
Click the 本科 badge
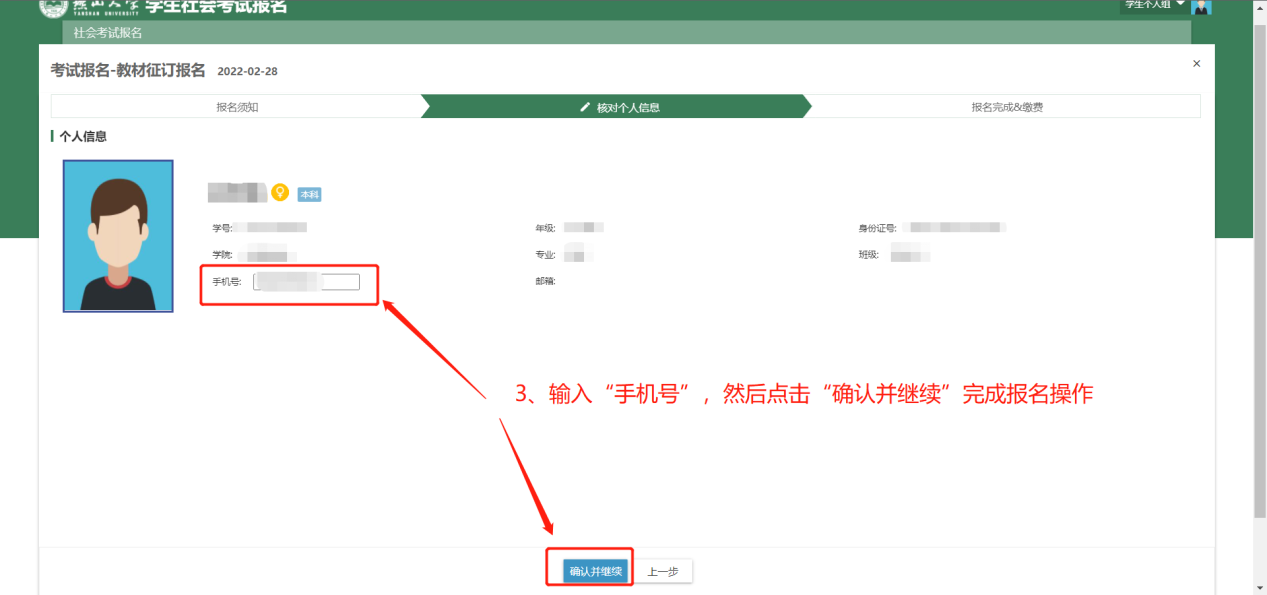pyautogui.click(x=309, y=195)
